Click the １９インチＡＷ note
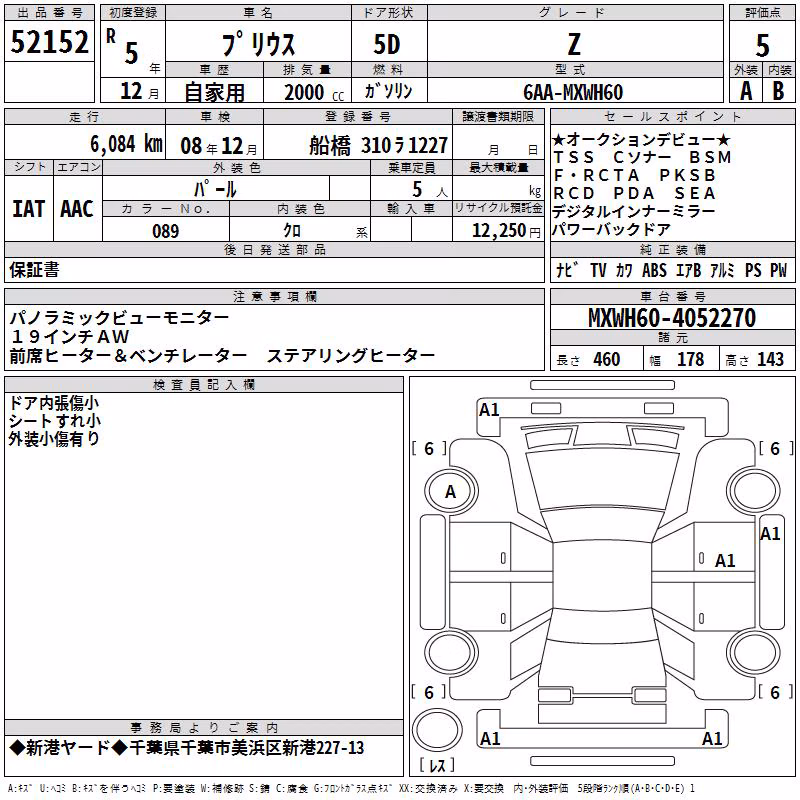The width and height of the screenshot is (800, 800). (69, 337)
